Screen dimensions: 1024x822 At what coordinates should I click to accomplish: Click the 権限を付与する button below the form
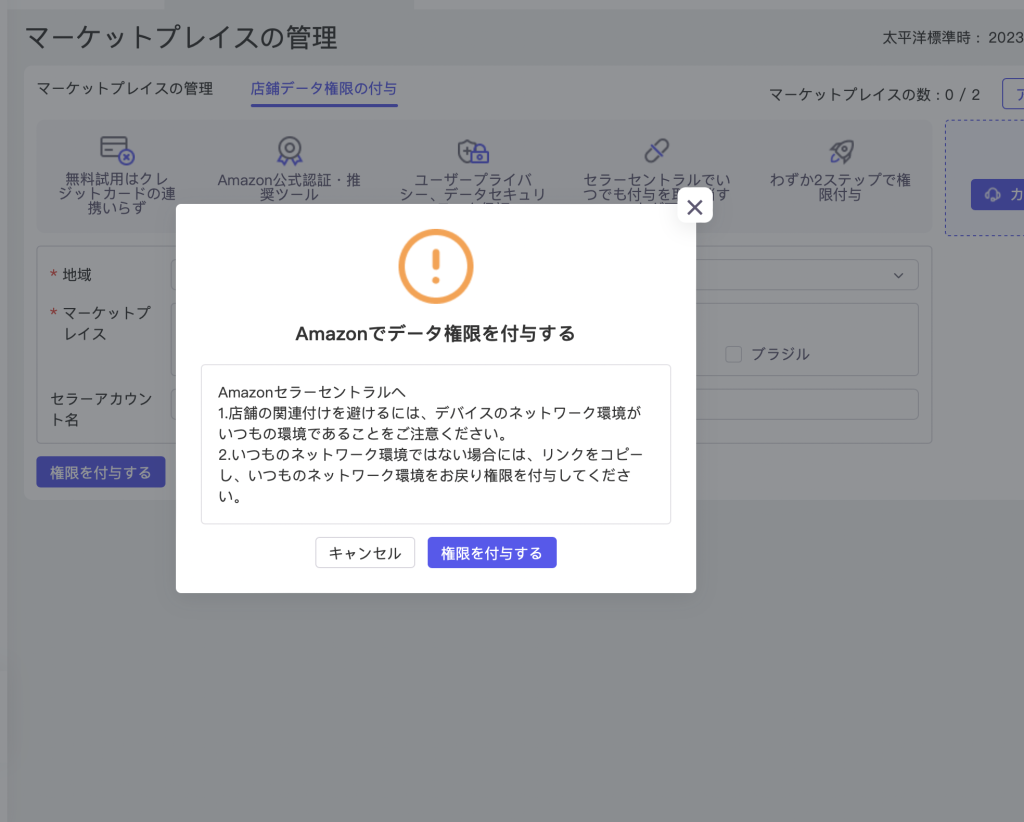(x=100, y=472)
